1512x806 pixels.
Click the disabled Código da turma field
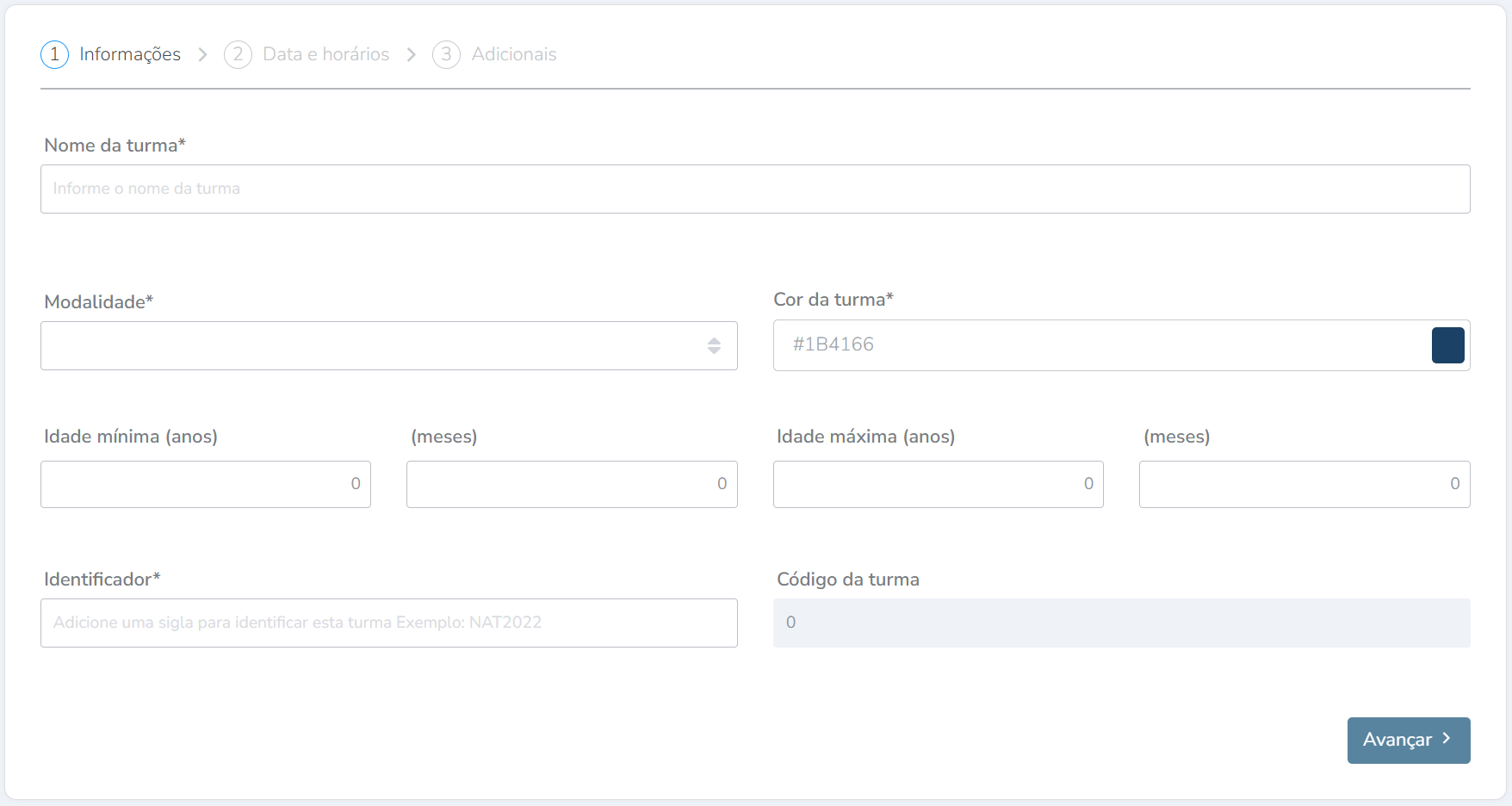click(x=1121, y=623)
